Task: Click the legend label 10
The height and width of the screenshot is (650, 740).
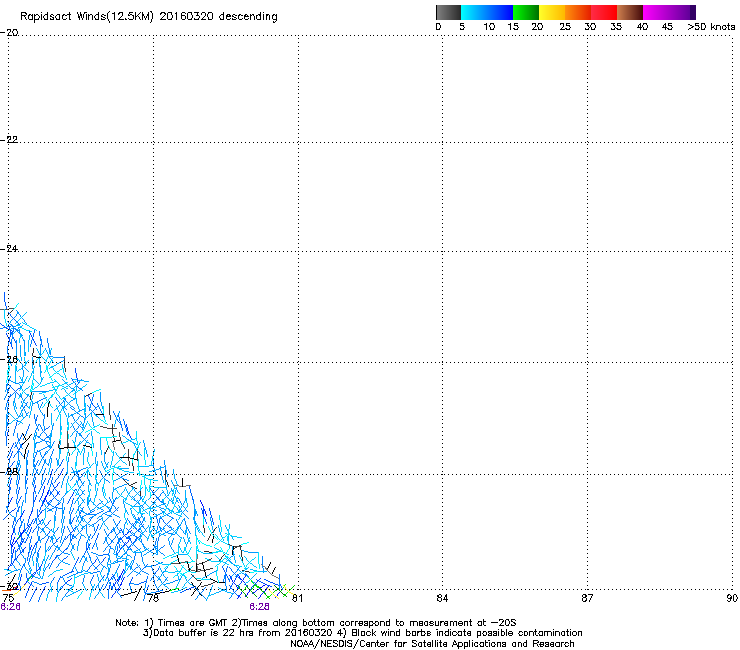Action: click(x=489, y=27)
